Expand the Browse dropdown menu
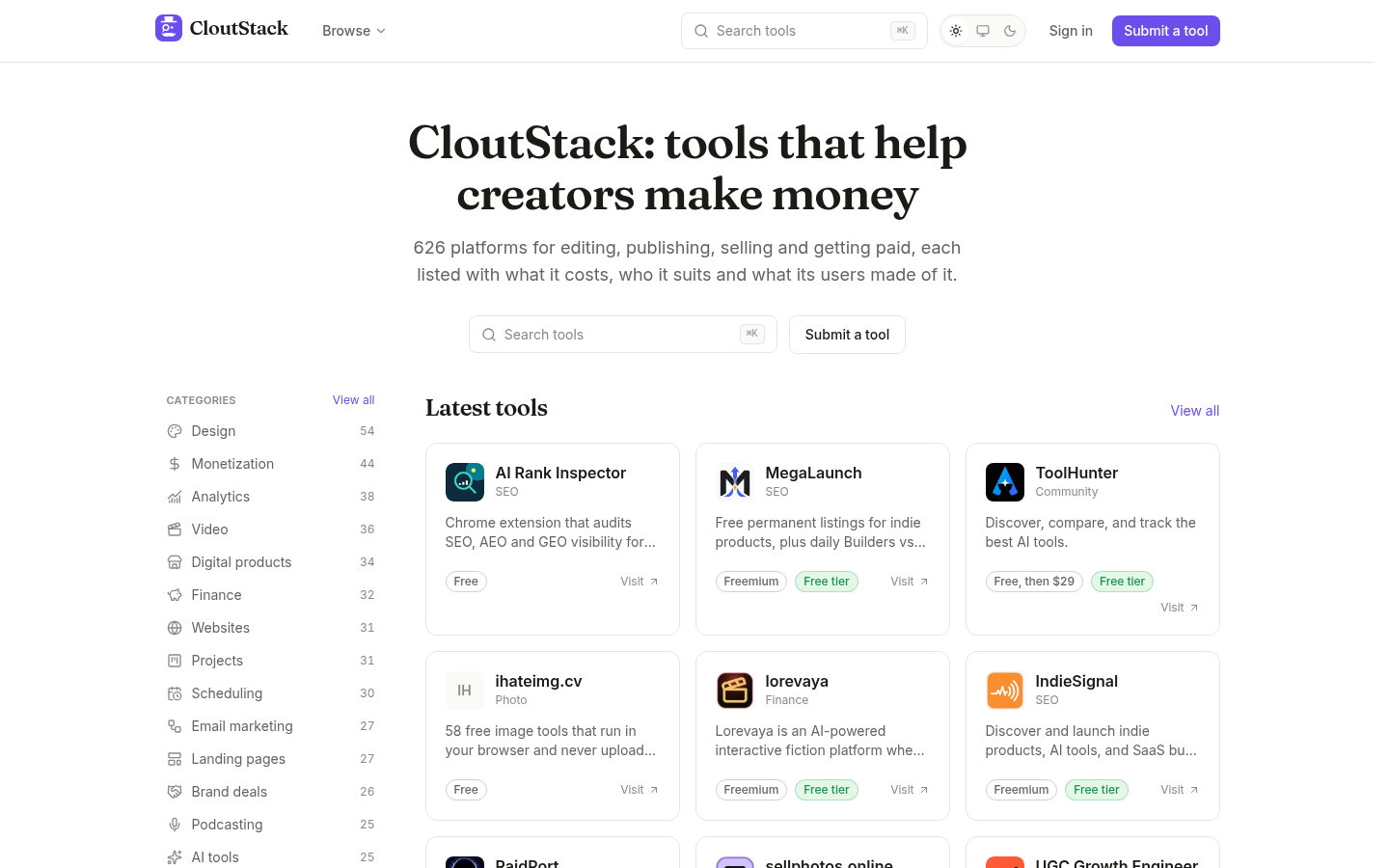This screenshot has height=868, width=1389. click(x=354, y=31)
